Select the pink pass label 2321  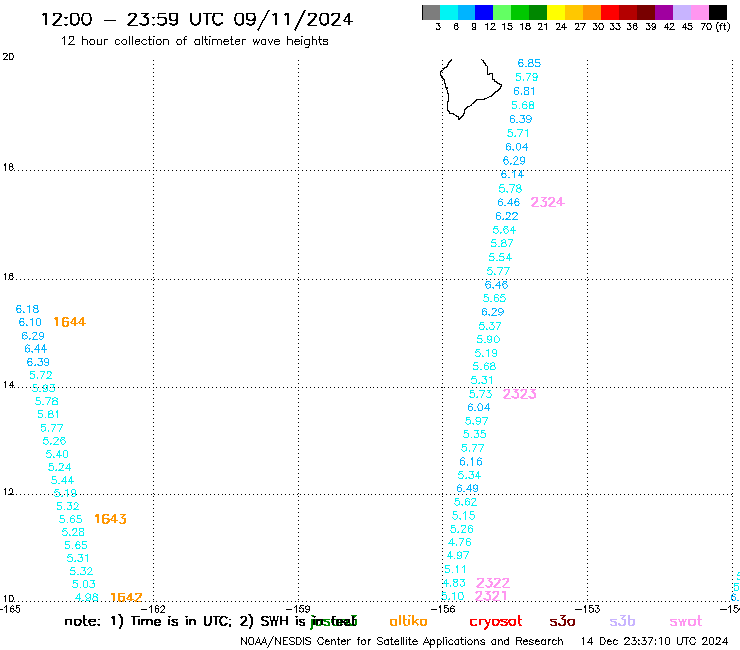click(491, 596)
